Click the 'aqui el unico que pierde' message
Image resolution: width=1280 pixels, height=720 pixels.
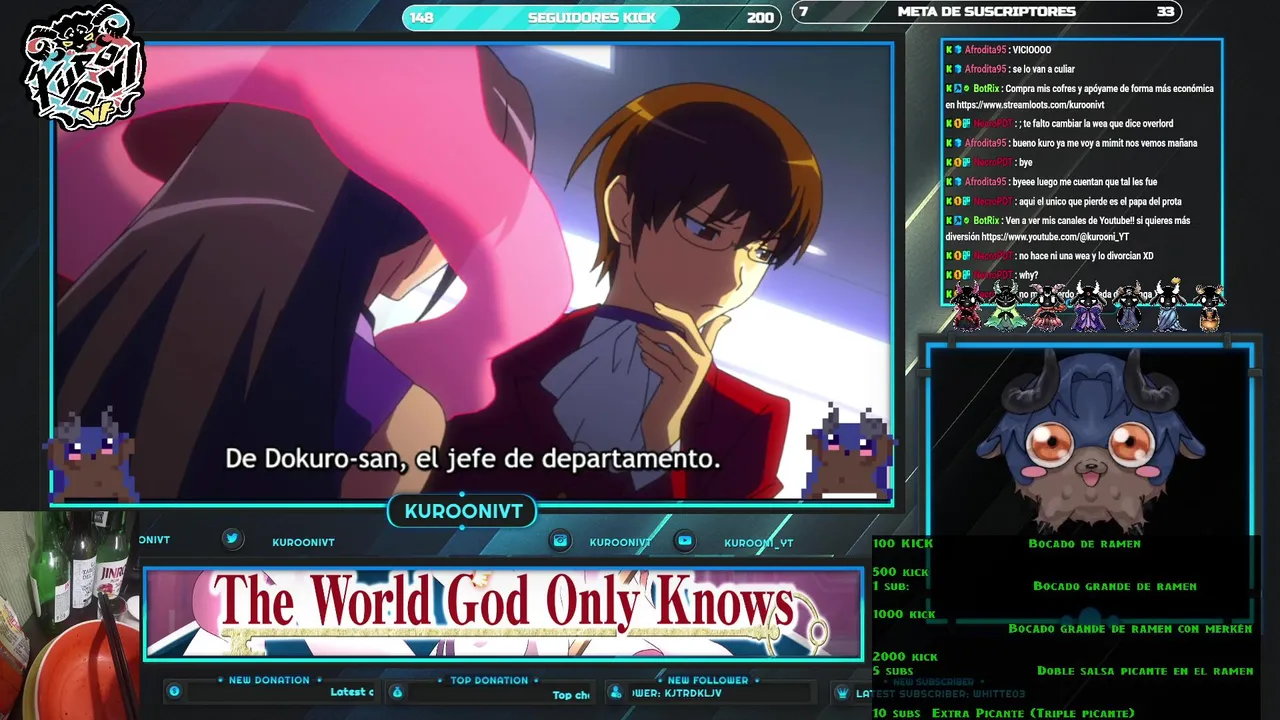(1063, 201)
